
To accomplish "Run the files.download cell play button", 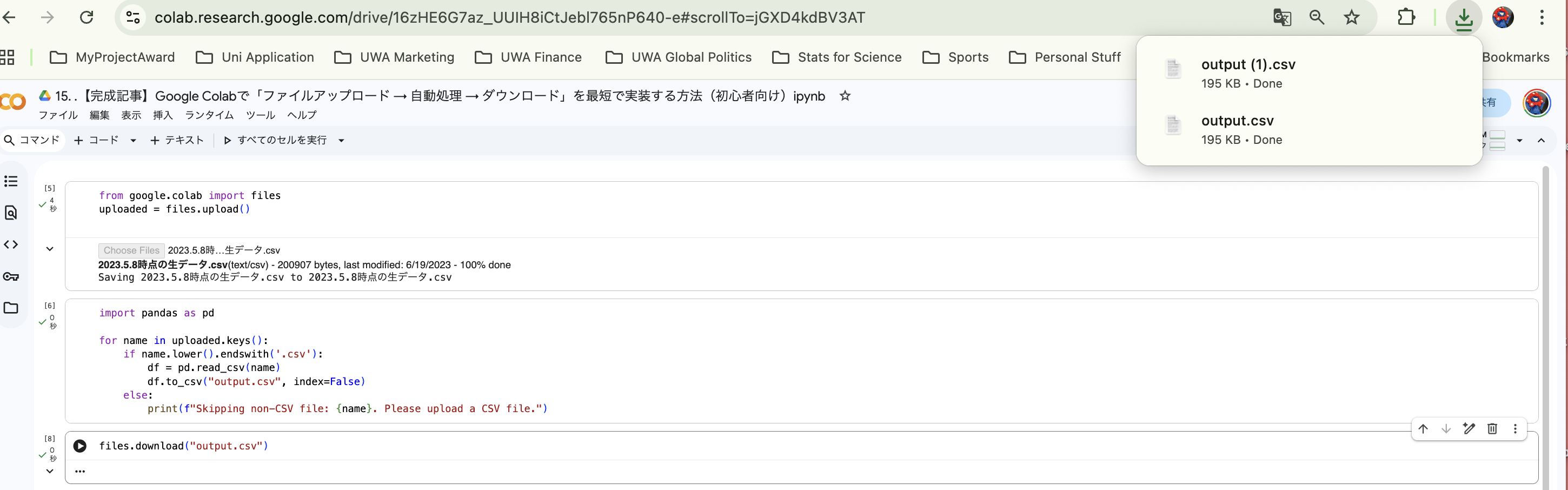I will 79,446.
